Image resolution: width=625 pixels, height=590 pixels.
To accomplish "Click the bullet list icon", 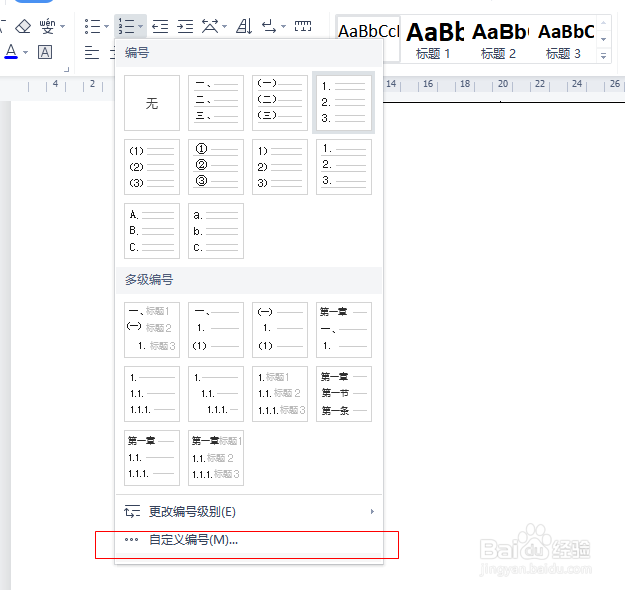I will click(92, 27).
